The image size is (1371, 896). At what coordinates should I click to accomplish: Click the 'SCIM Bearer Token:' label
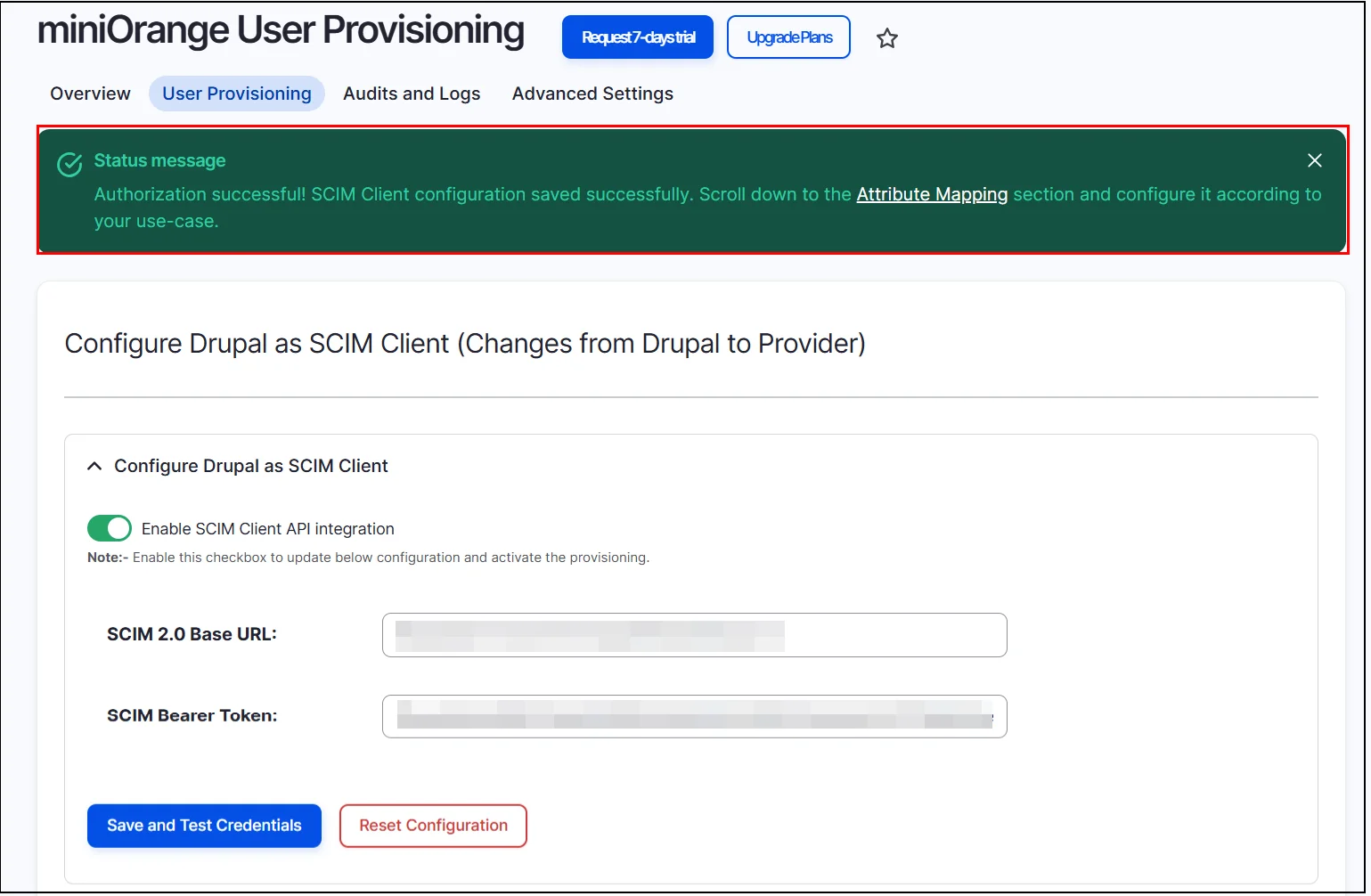[192, 715]
